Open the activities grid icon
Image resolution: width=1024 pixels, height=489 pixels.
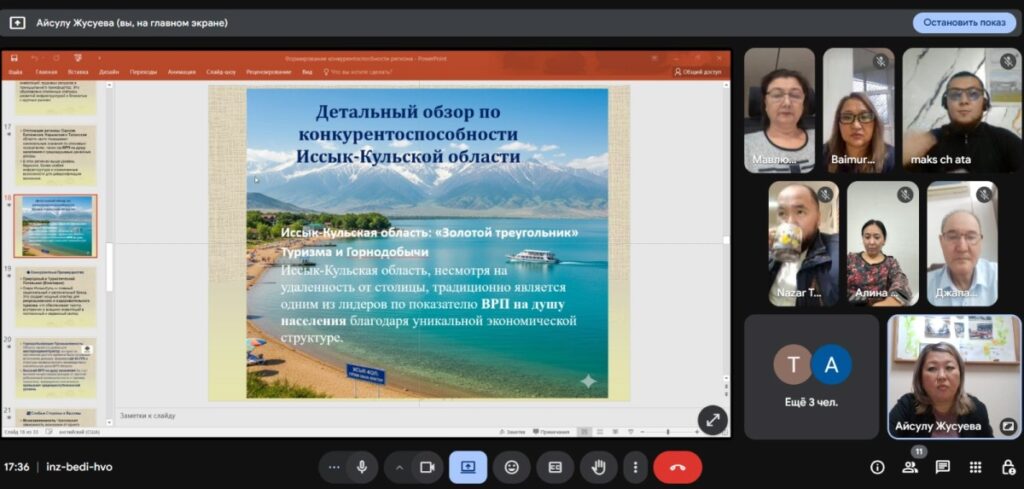[x=975, y=467]
